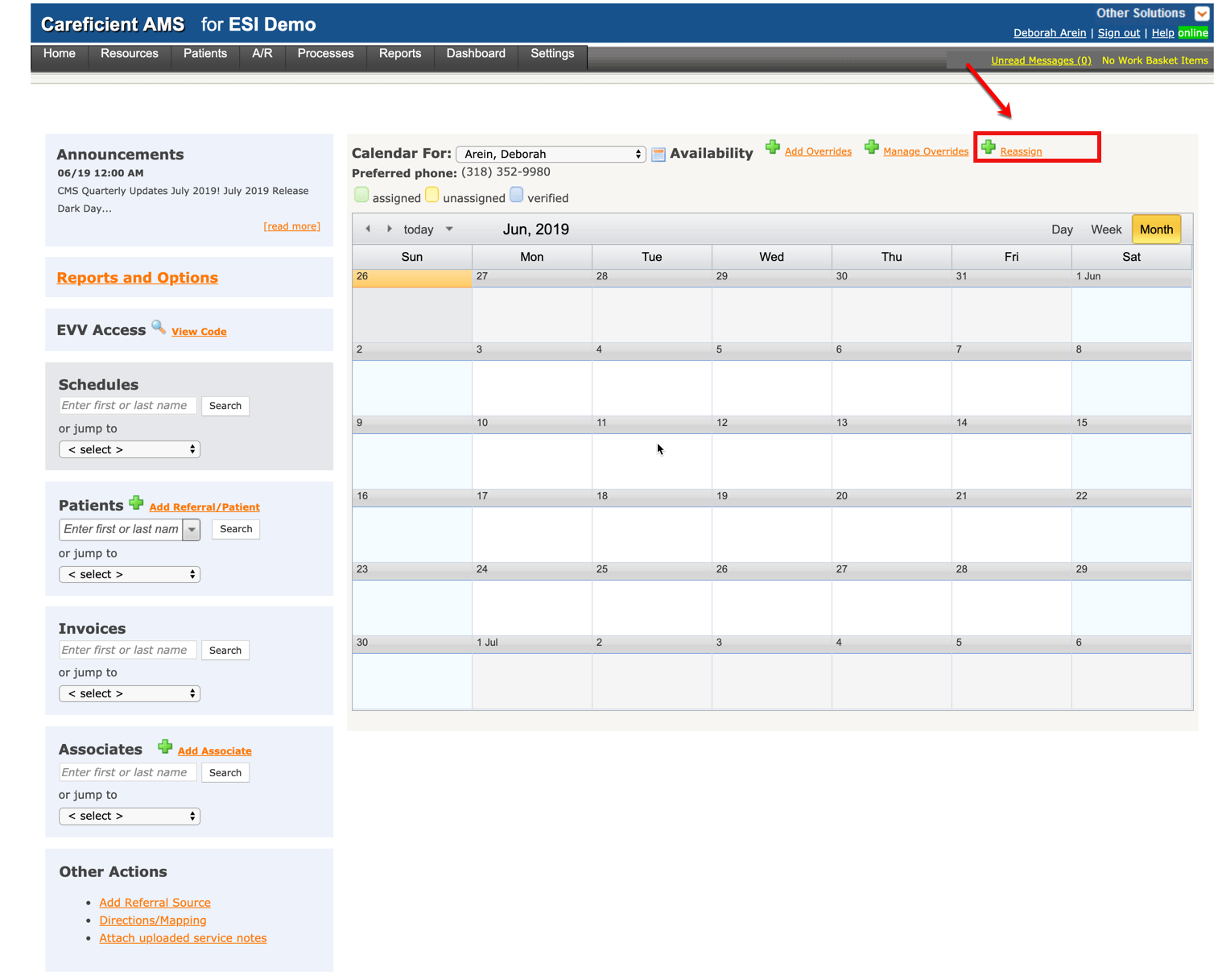
Task: Focus the Schedules name search field
Action: (x=127, y=406)
